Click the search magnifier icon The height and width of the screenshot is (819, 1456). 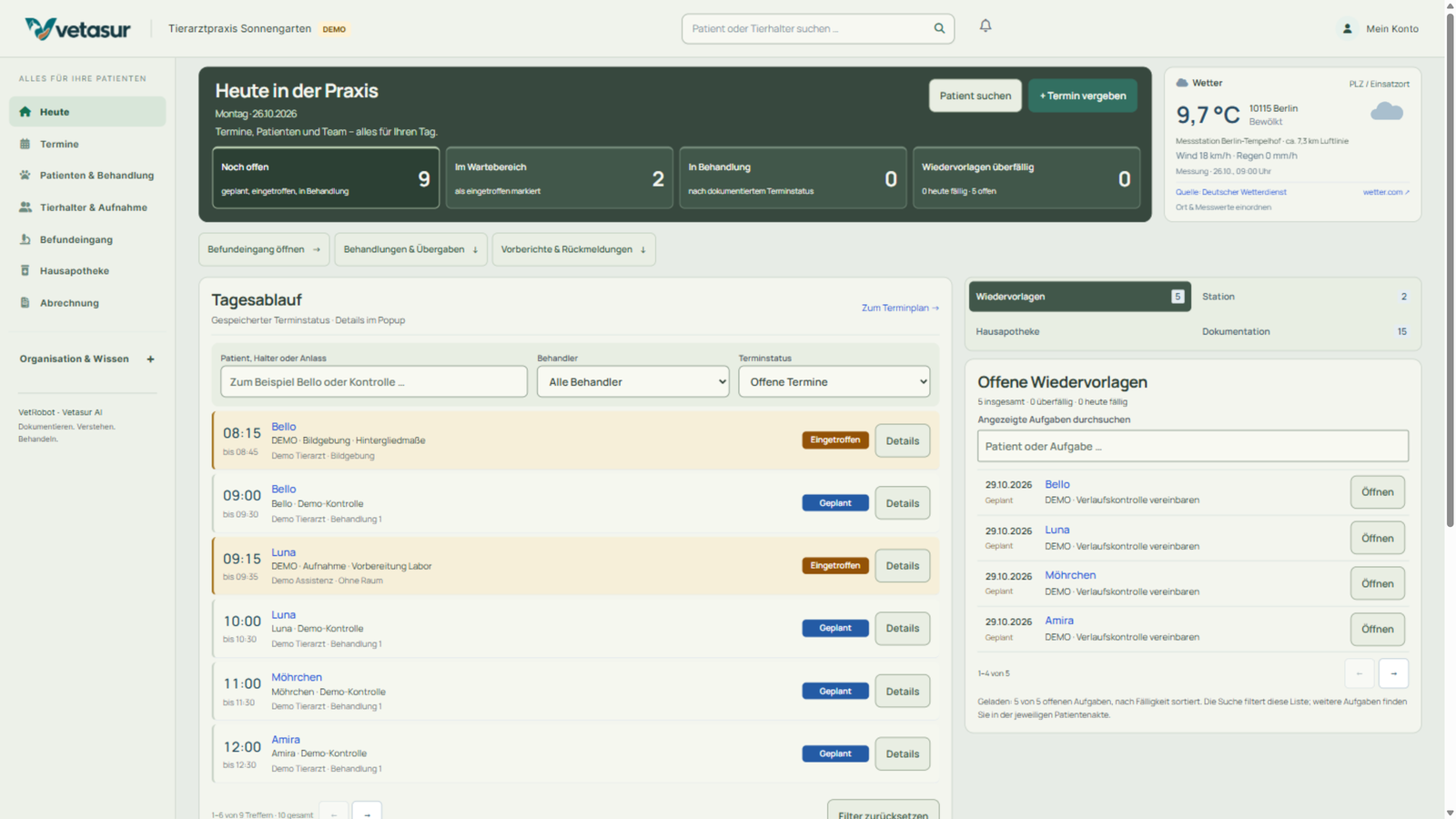939,28
